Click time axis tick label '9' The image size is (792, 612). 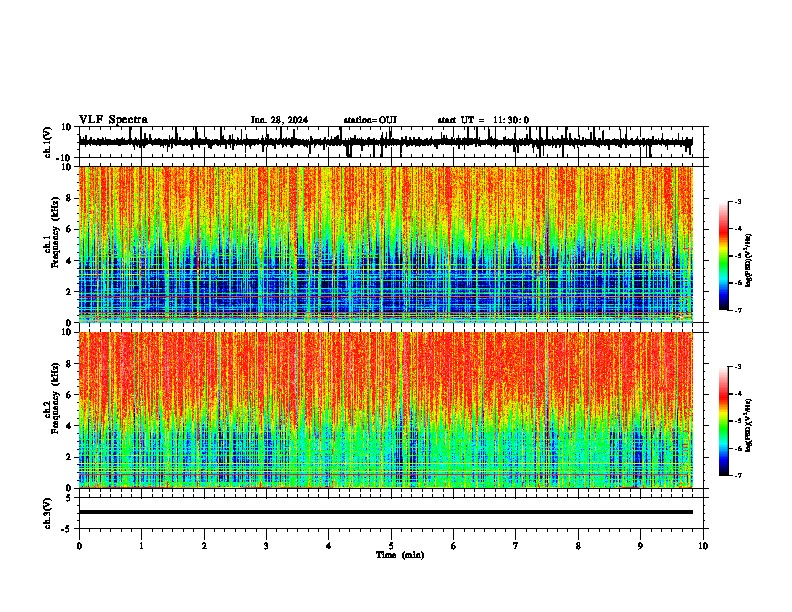point(640,546)
